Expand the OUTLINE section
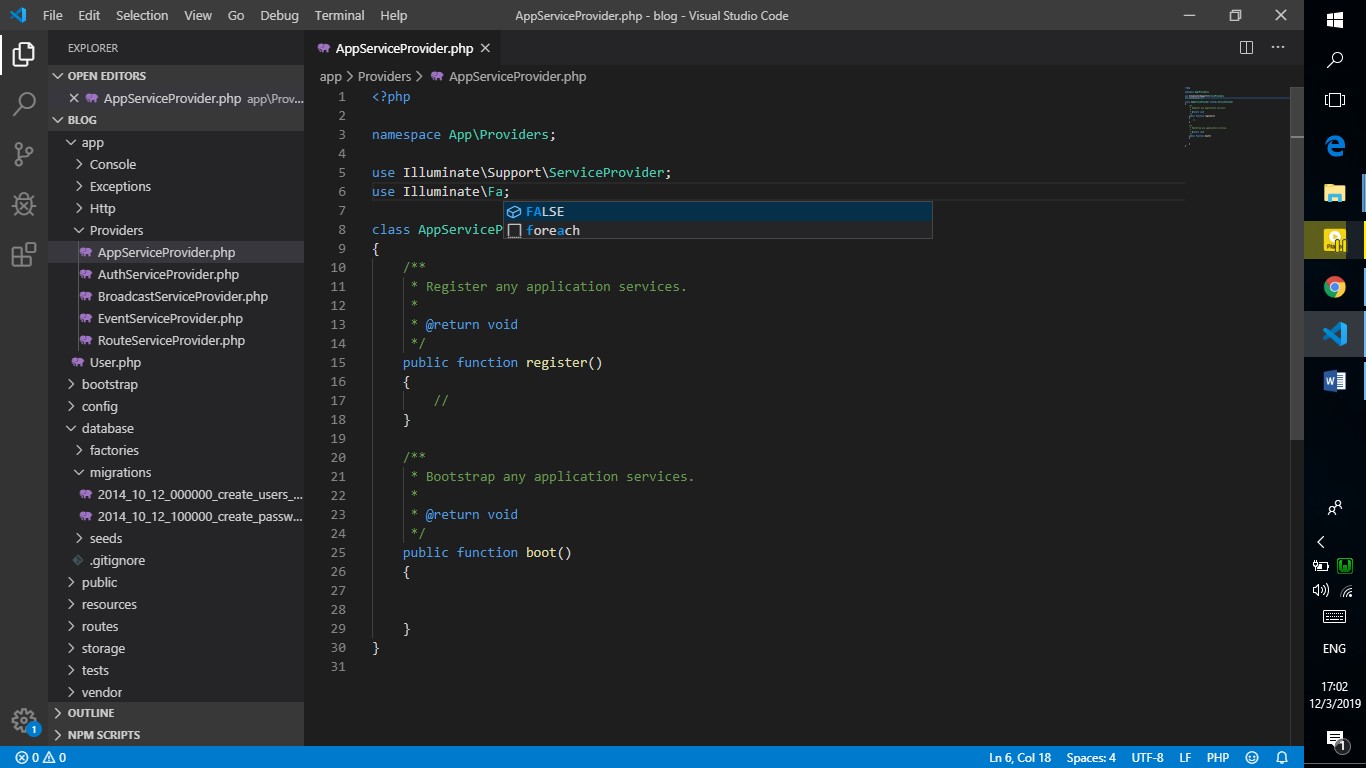This screenshot has height=768, width=1366. point(90,713)
